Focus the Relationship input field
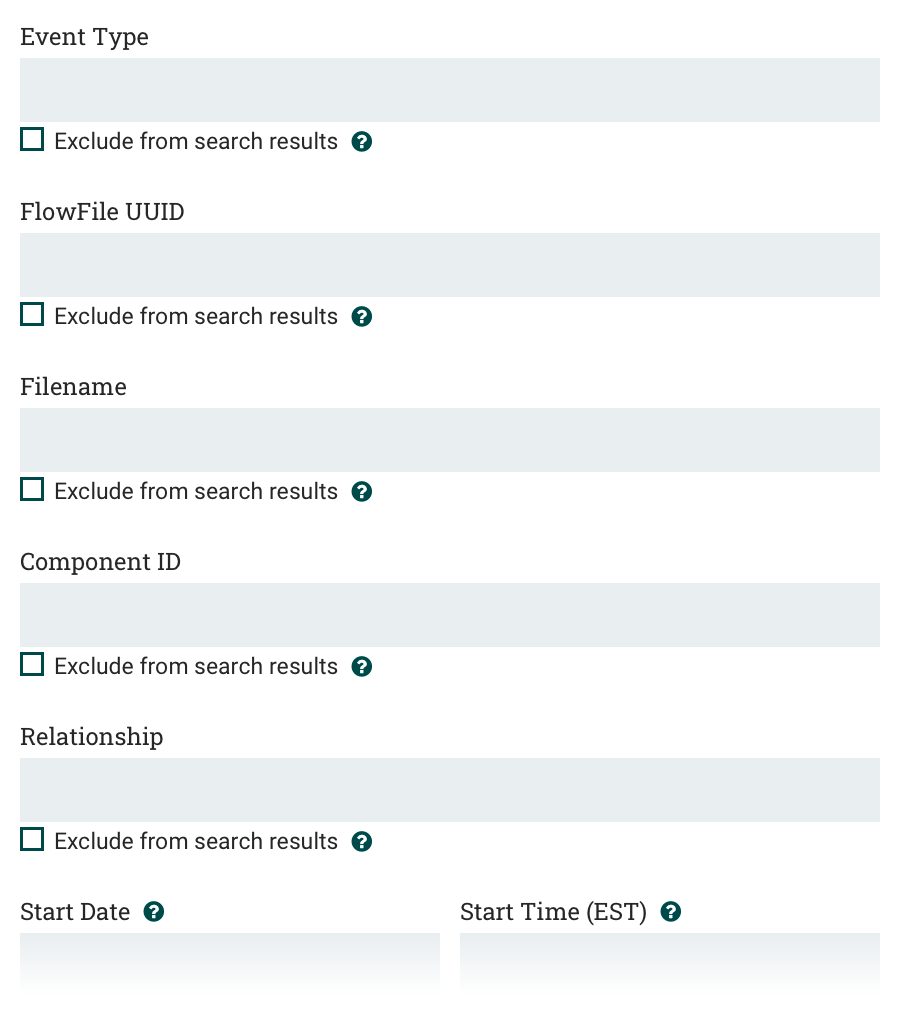900x1017 pixels. (x=450, y=789)
